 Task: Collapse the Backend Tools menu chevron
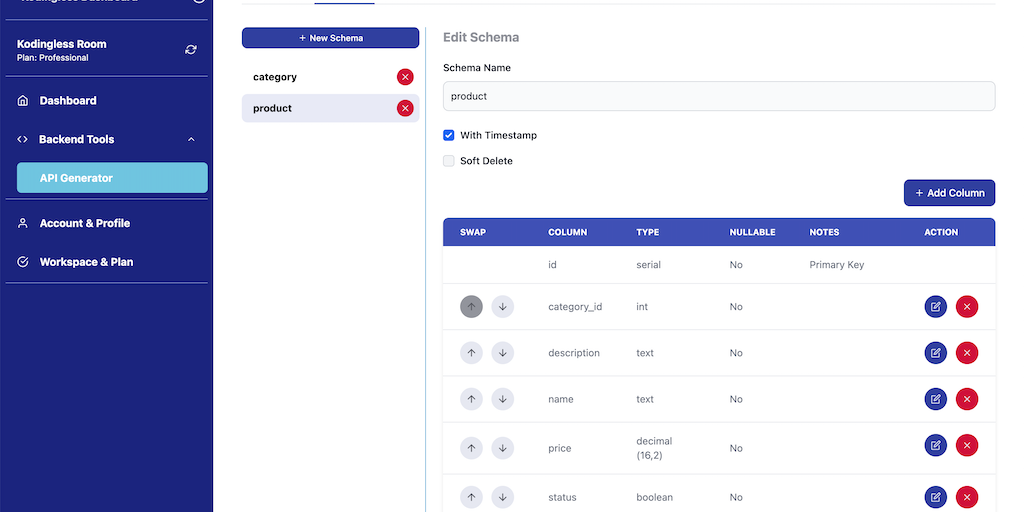coord(191,140)
